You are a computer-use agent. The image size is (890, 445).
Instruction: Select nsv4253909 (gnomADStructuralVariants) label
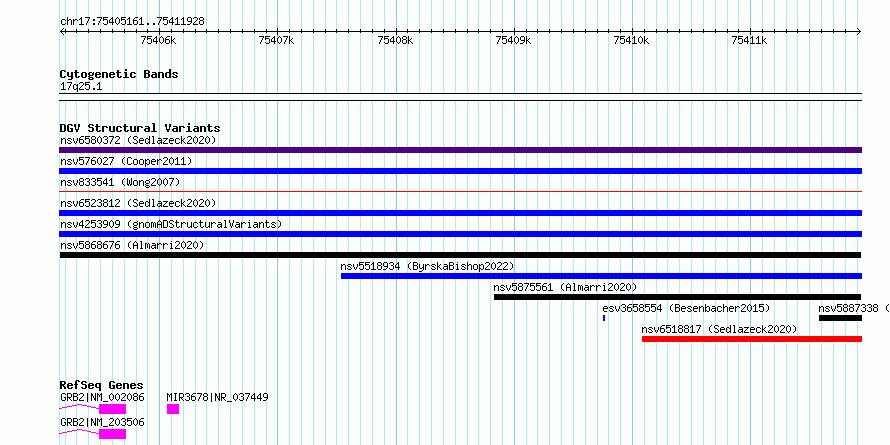click(171, 224)
